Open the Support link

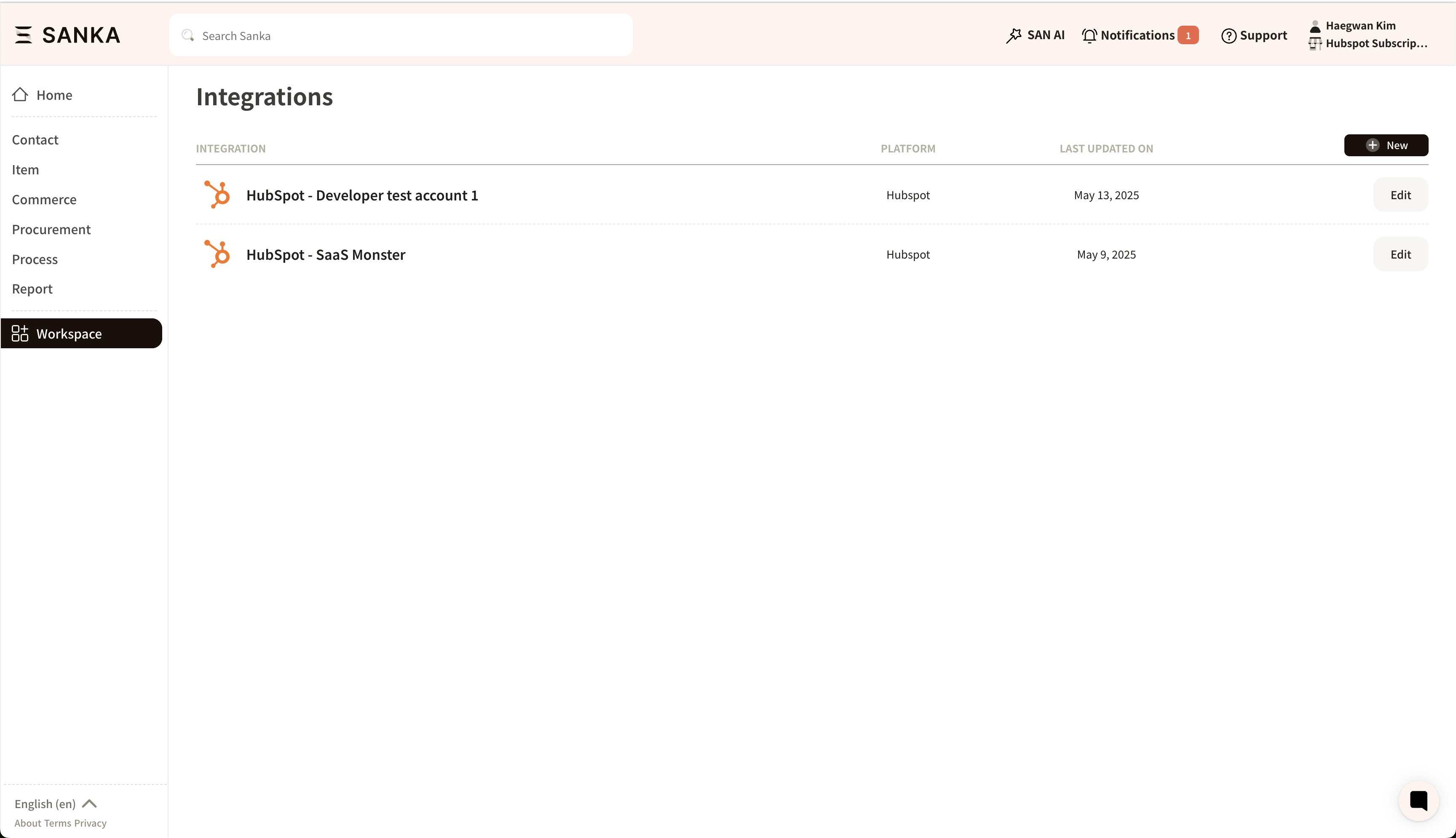click(1263, 35)
